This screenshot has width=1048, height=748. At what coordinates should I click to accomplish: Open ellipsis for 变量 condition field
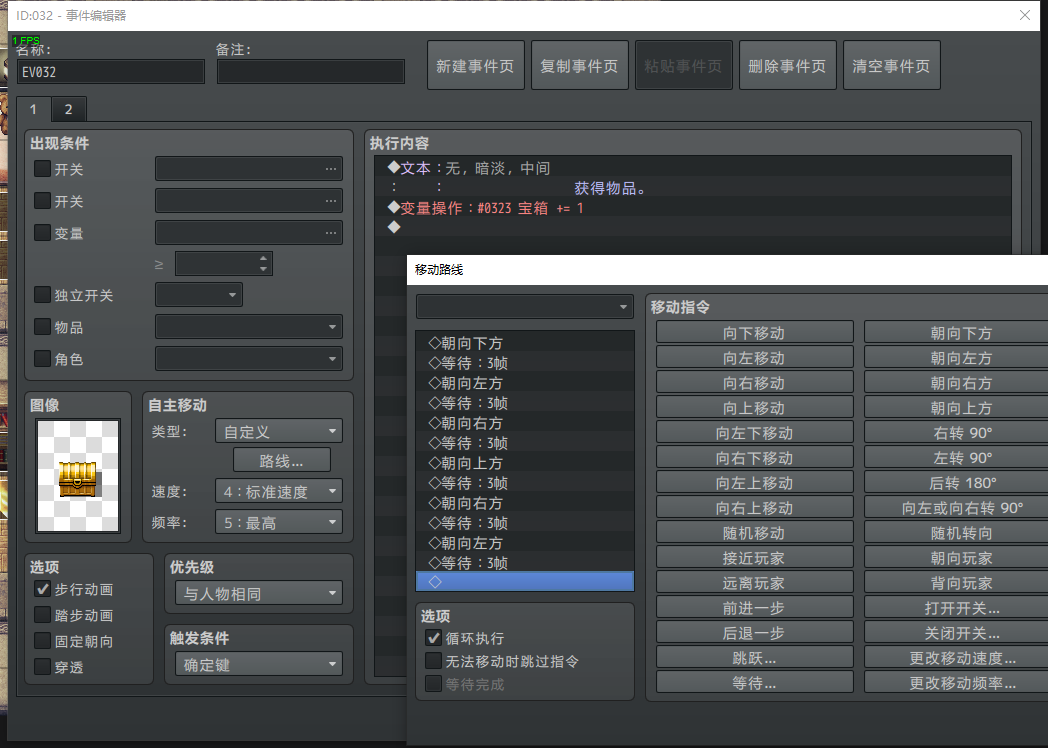(331, 233)
